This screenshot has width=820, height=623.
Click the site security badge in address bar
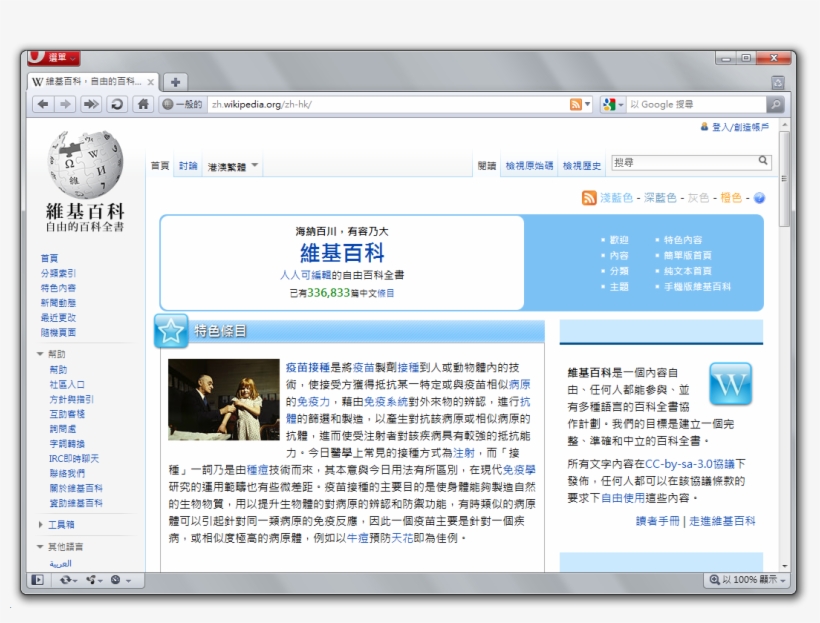181,105
